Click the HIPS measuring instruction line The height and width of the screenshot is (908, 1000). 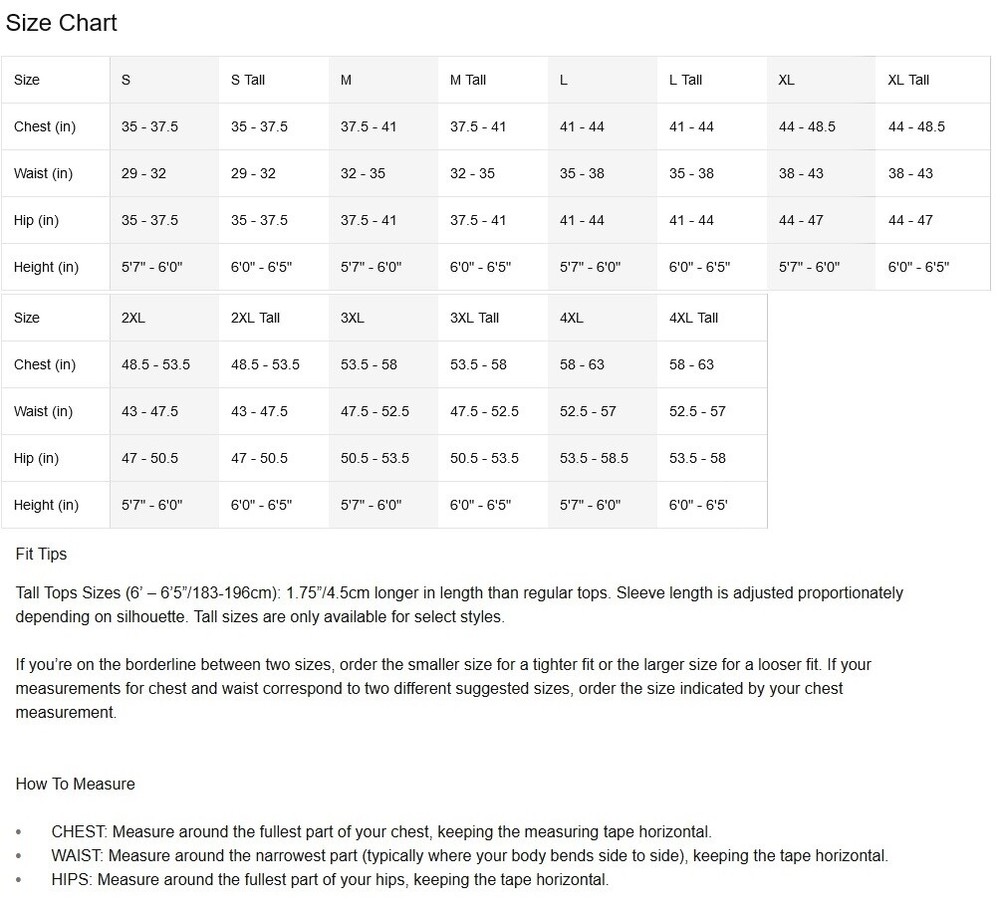[x=329, y=880]
